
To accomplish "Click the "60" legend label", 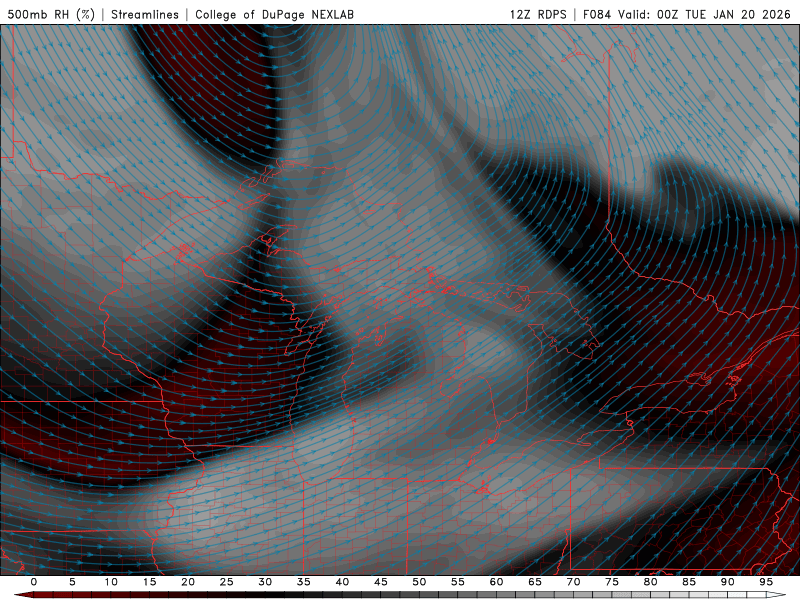I will (x=496, y=582).
